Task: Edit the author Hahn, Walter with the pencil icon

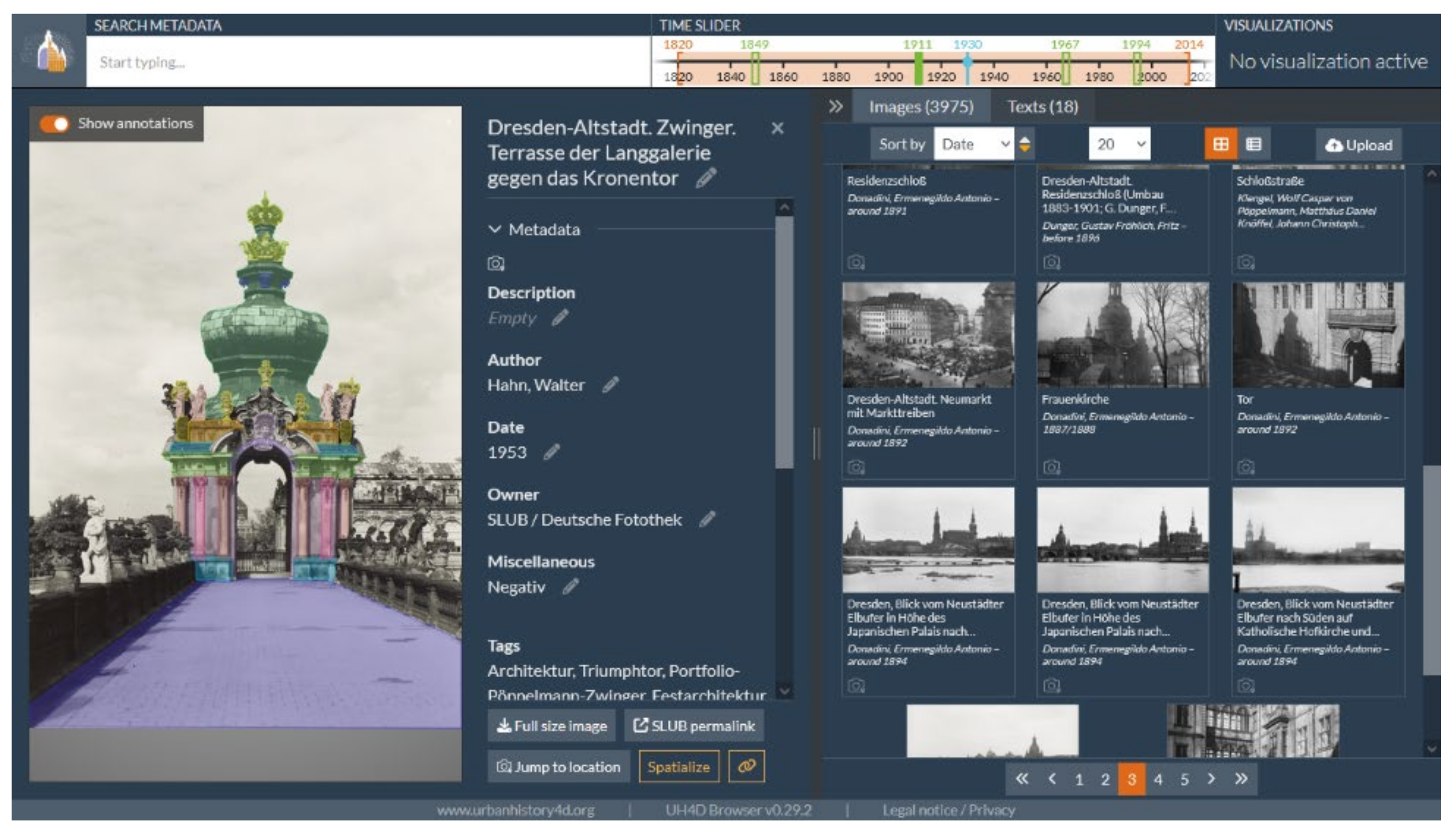Action: pyautogui.click(x=610, y=385)
